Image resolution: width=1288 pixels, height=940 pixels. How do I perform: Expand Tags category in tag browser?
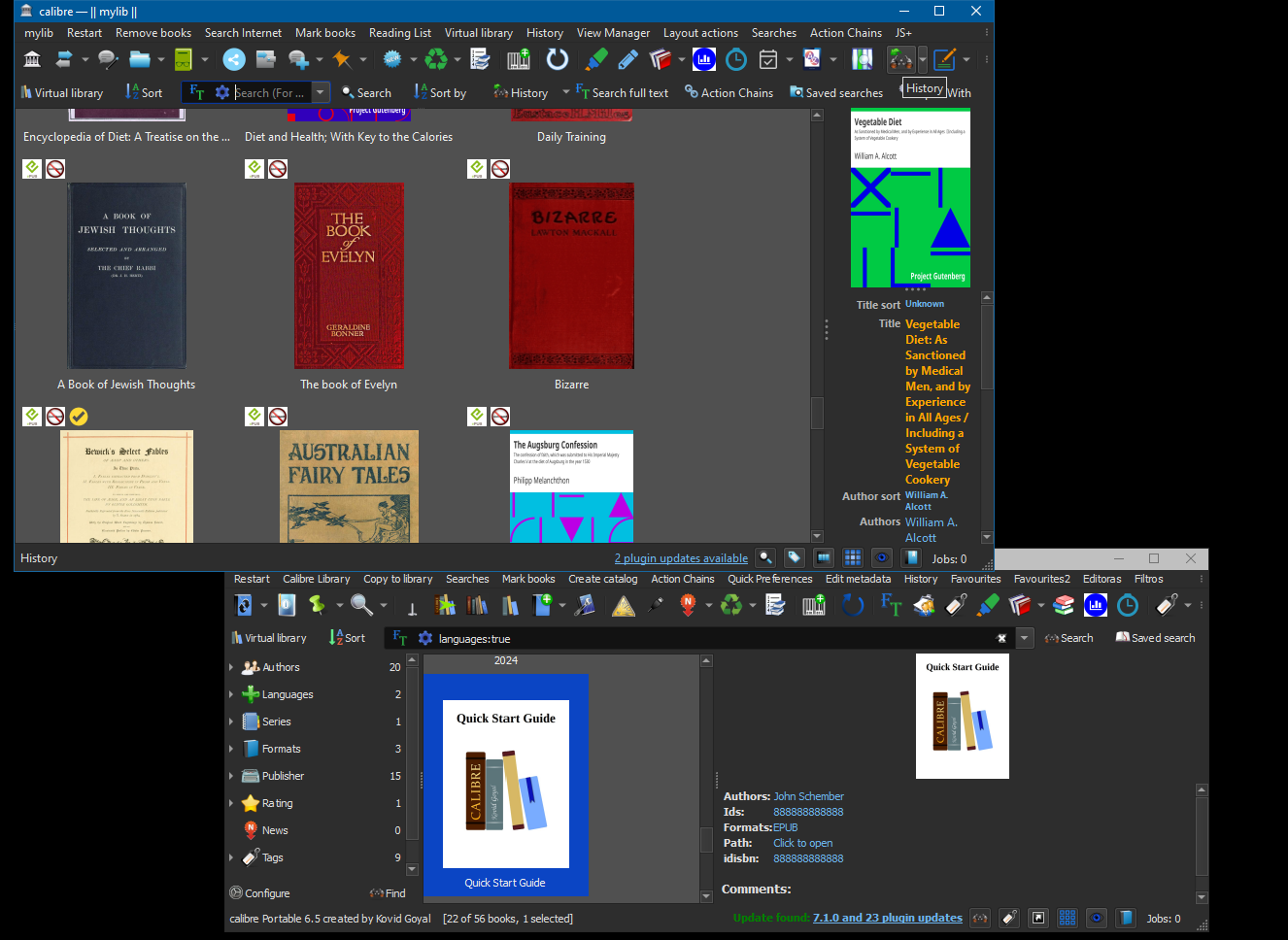click(x=231, y=857)
